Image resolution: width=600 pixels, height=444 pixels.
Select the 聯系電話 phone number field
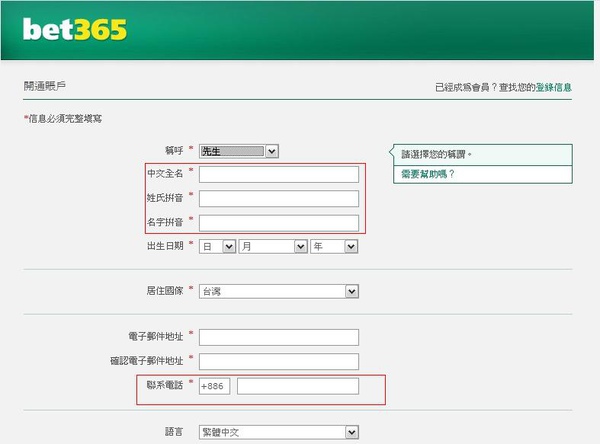(297, 386)
